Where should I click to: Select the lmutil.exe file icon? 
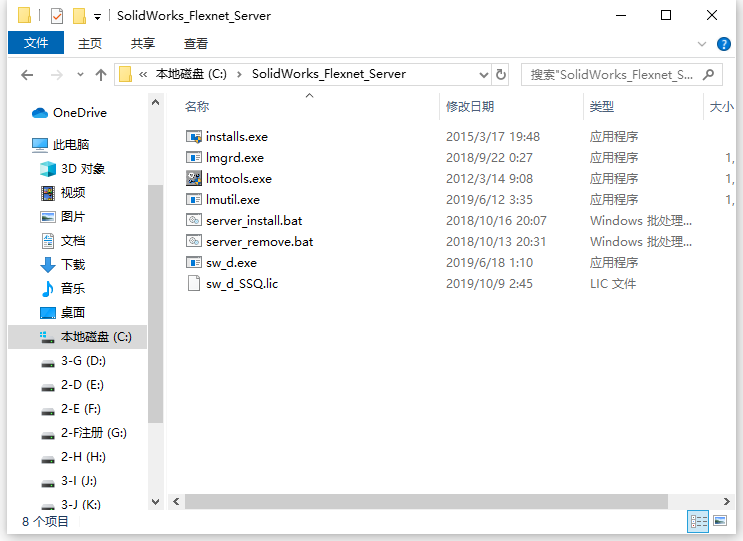[193, 199]
